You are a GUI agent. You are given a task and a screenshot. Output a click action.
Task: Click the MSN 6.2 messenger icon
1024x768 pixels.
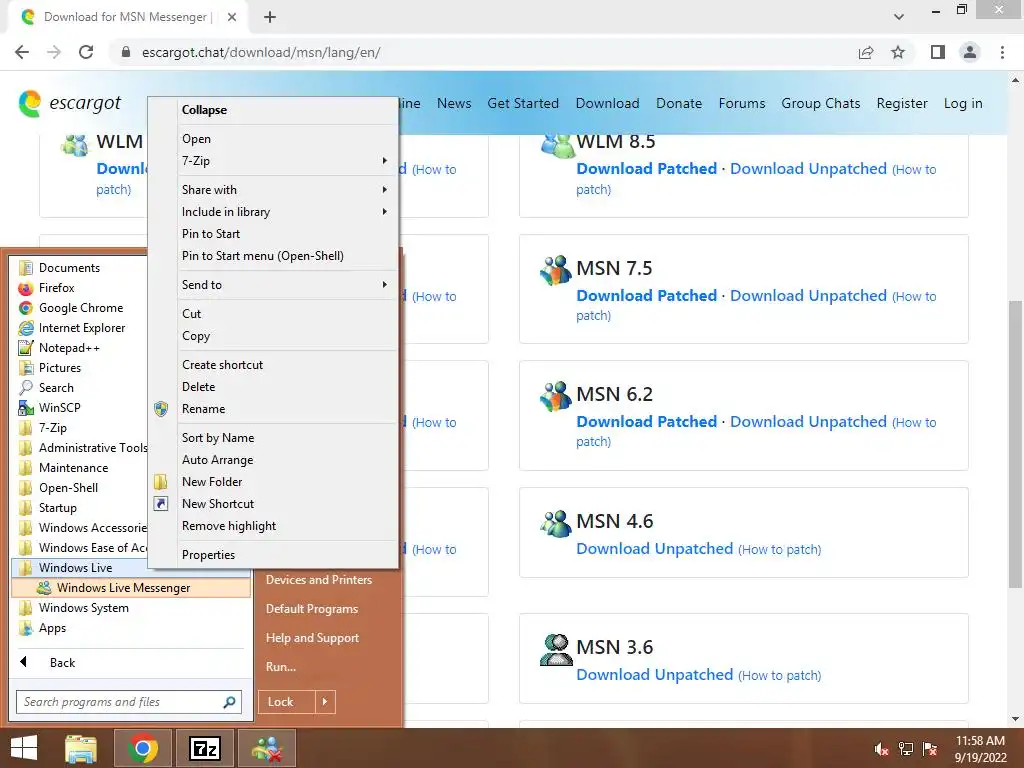pyautogui.click(x=556, y=396)
